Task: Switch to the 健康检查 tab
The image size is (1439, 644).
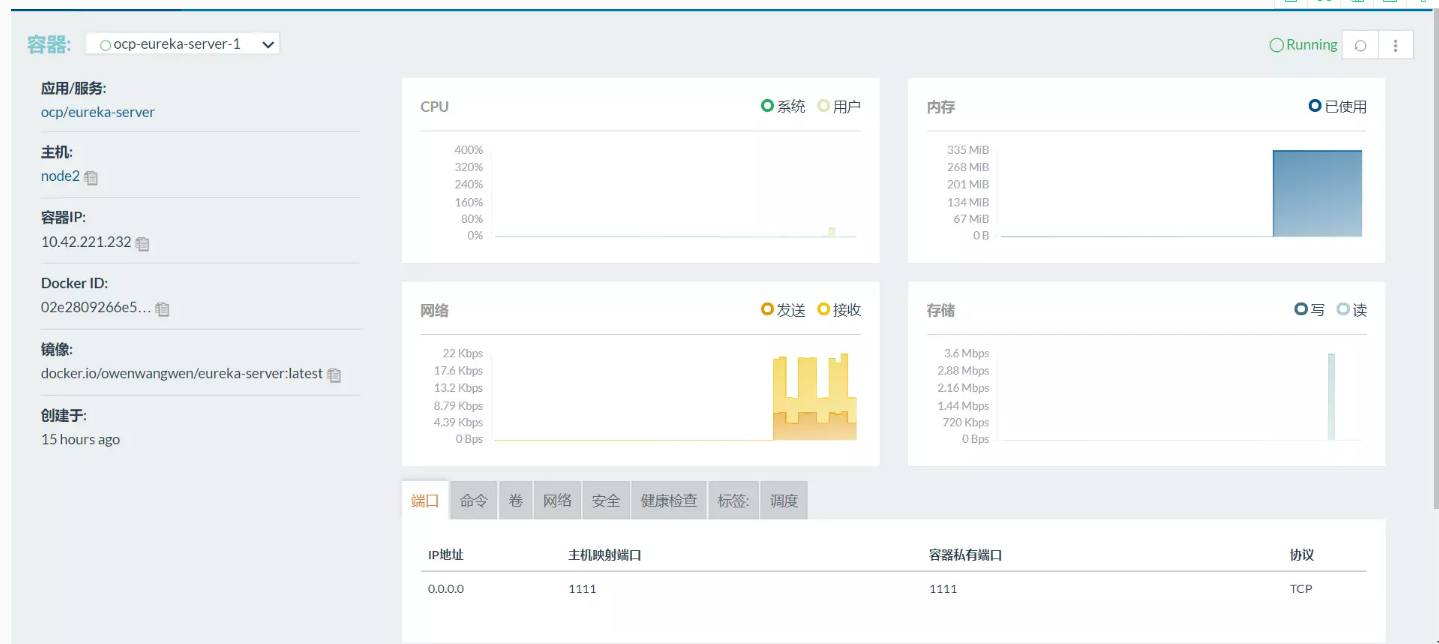Action: [669, 501]
